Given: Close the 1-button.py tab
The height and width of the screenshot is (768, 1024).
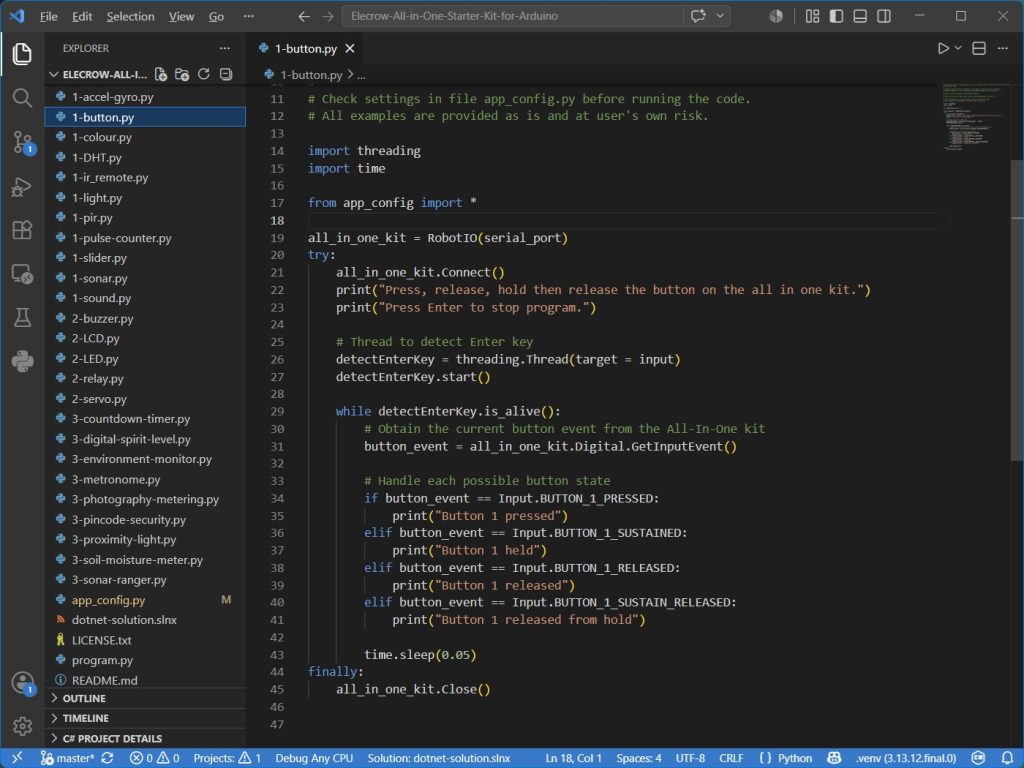Looking at the screenshot, I should 350,48.
